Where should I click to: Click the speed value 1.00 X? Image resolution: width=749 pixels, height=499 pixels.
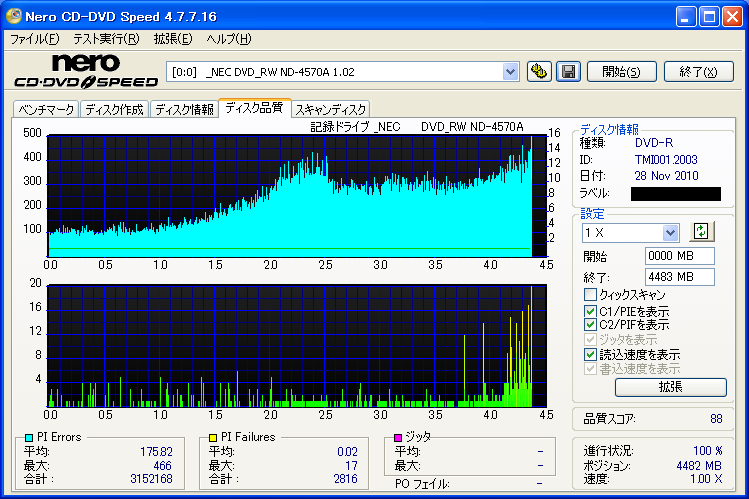(706, 478)
